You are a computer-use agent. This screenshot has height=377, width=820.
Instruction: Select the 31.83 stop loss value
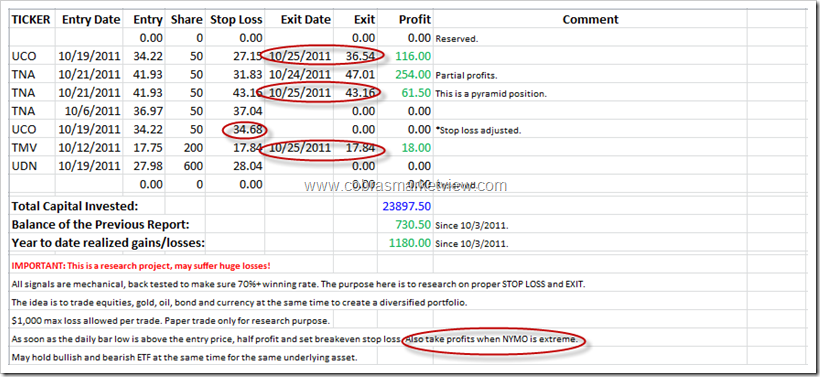point(248,74)
